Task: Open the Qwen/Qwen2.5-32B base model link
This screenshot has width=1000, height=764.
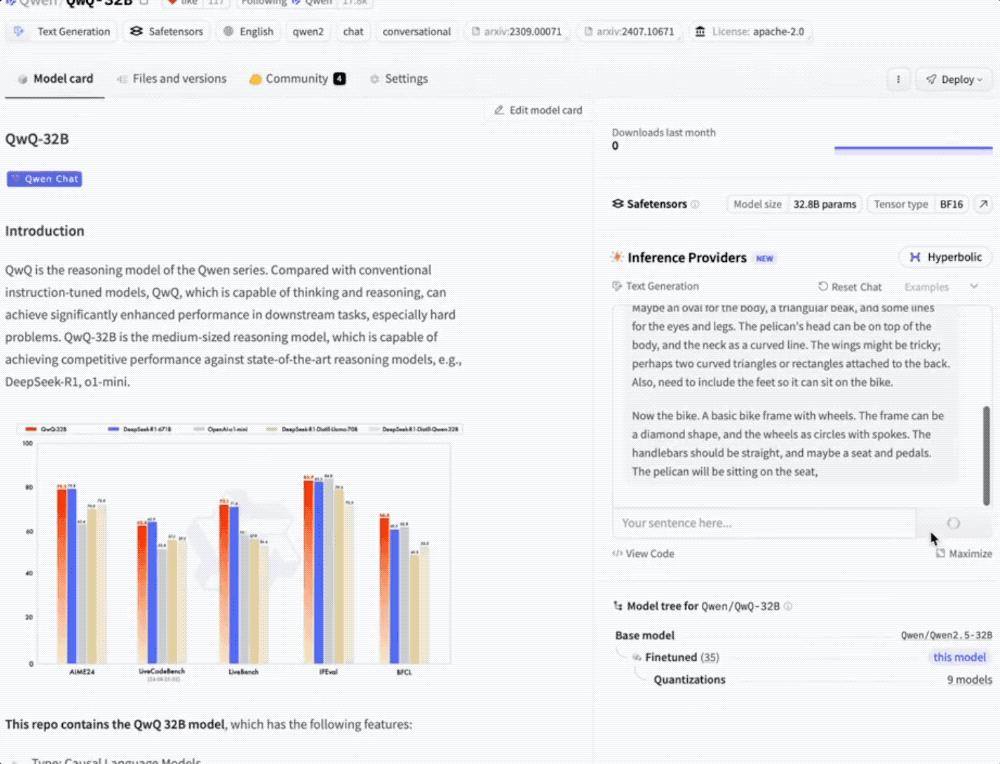Action: coord(946,635)
